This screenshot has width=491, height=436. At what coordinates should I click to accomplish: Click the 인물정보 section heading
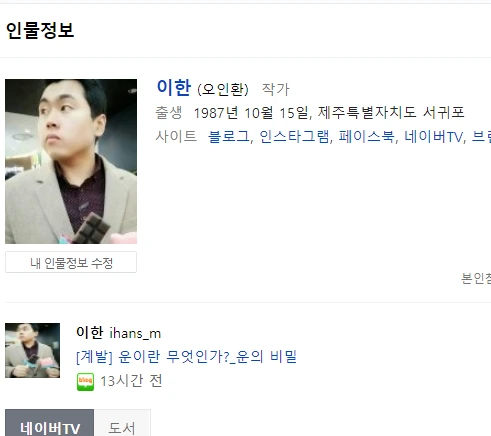click(40, 30)
